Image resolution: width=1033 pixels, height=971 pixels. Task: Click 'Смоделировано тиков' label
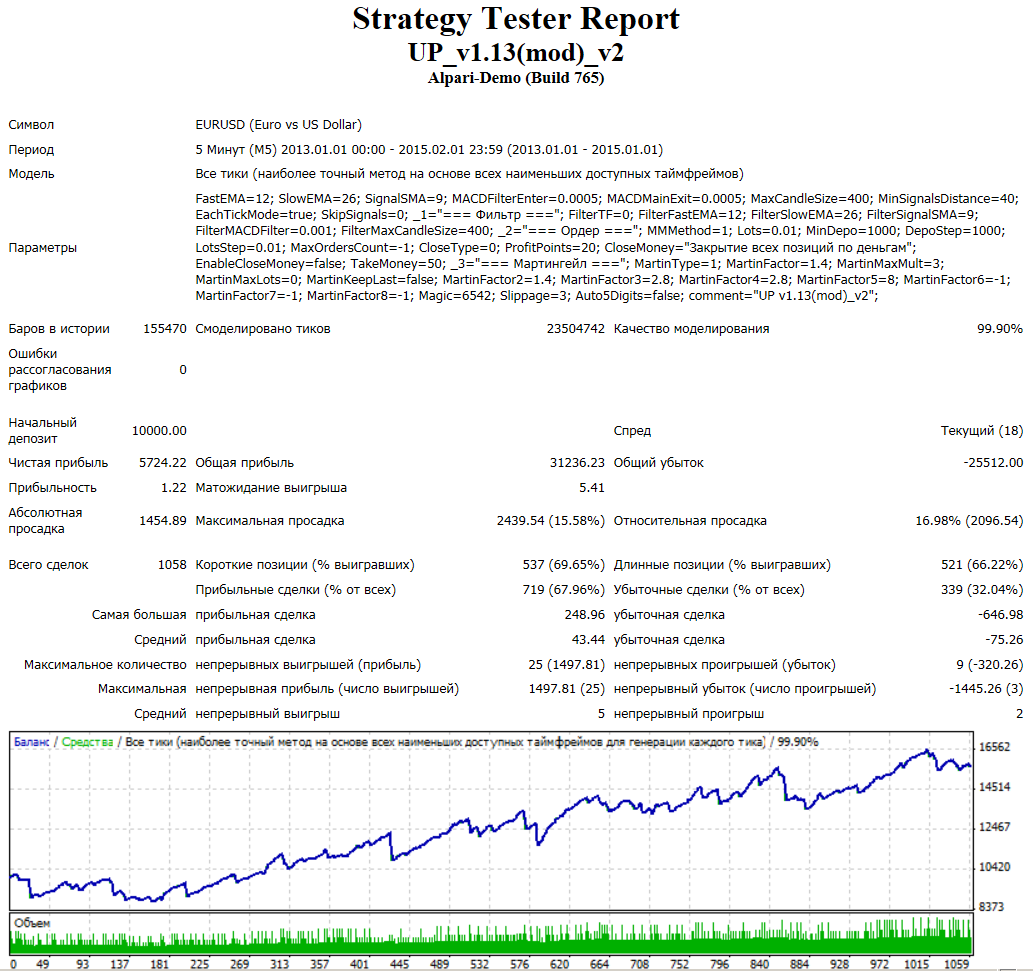[263, 329]
